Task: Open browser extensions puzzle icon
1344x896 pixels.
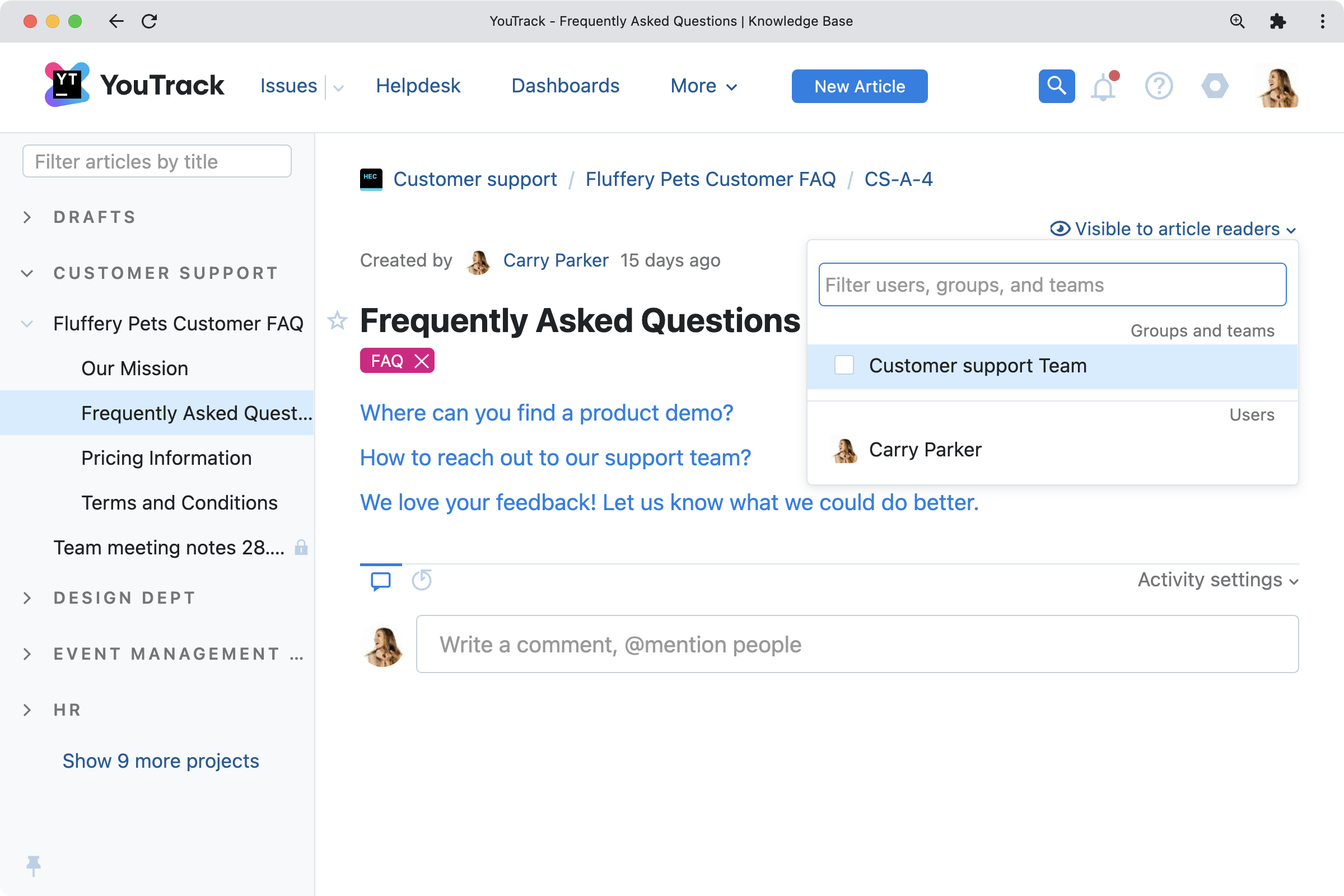Action: tap(1278, 21)
